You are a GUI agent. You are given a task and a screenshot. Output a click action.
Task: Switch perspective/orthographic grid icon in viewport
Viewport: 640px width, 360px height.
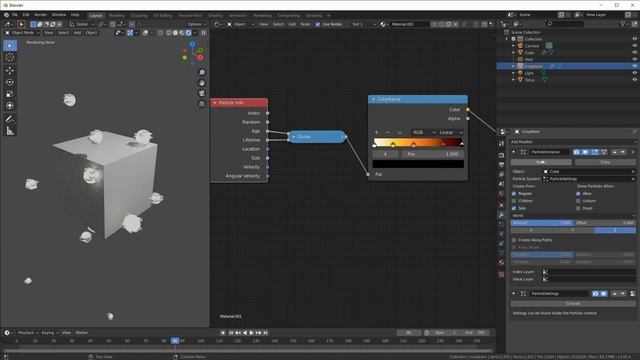[x=202, y=104]
